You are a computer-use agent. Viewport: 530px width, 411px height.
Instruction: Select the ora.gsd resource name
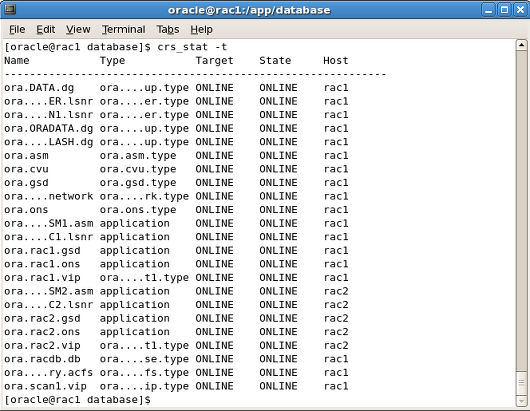(x=26, y=183)
